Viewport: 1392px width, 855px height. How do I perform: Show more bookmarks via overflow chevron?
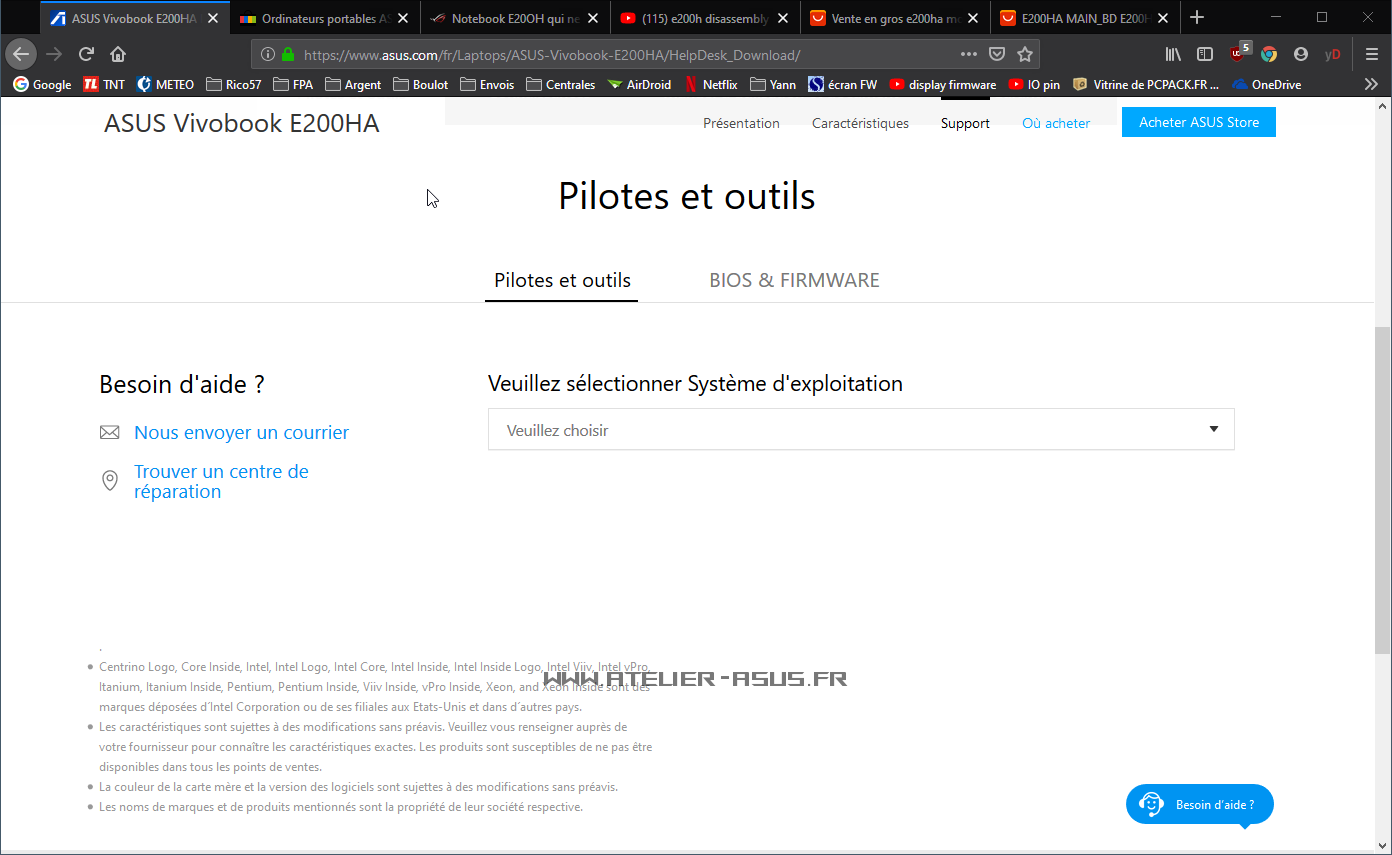coord(1371,85)
